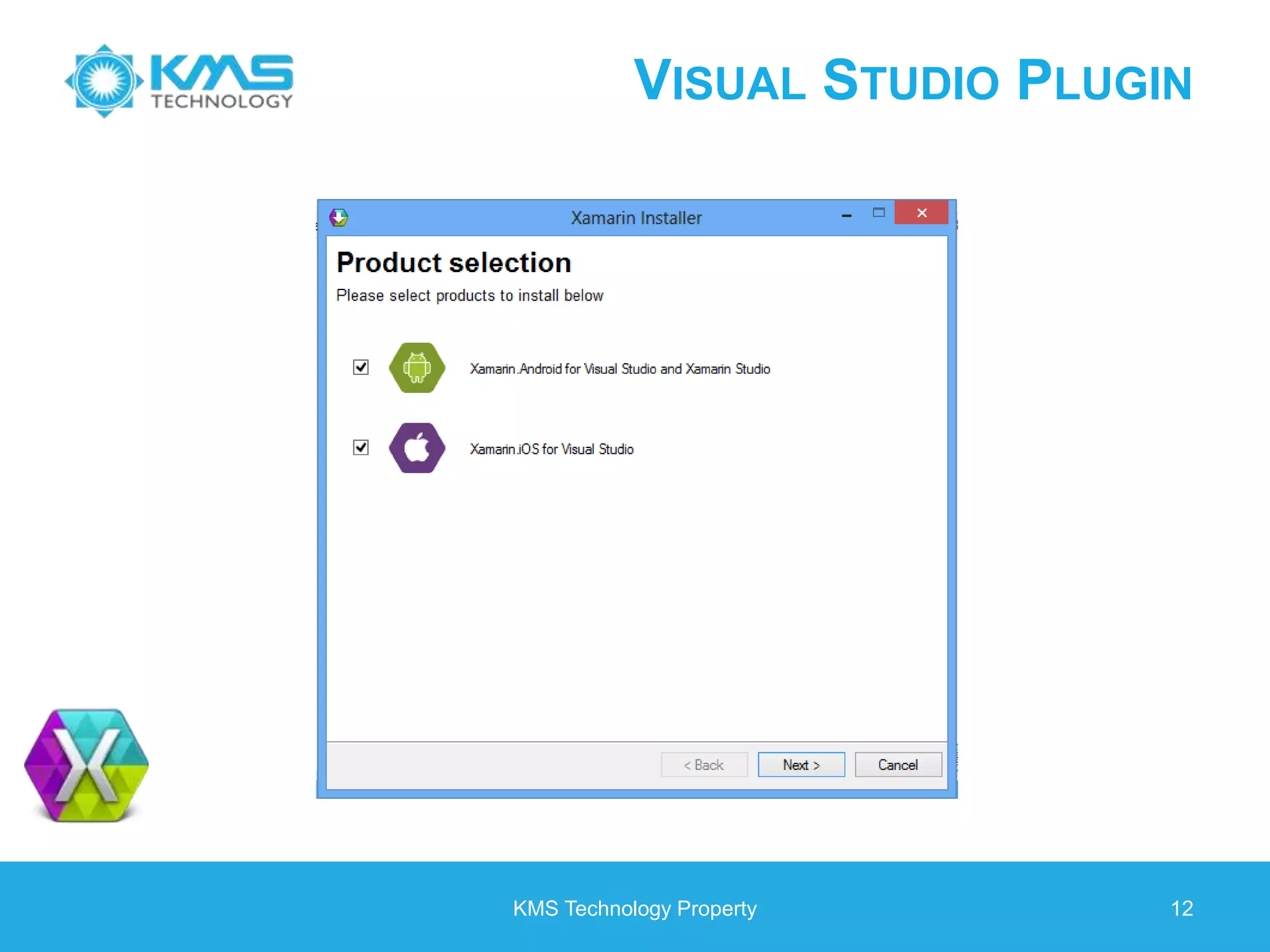This screenshot has height=952, width=1270.
Task: Click 'KMS Technology Property' footer text
Action: tap(634, 909)
